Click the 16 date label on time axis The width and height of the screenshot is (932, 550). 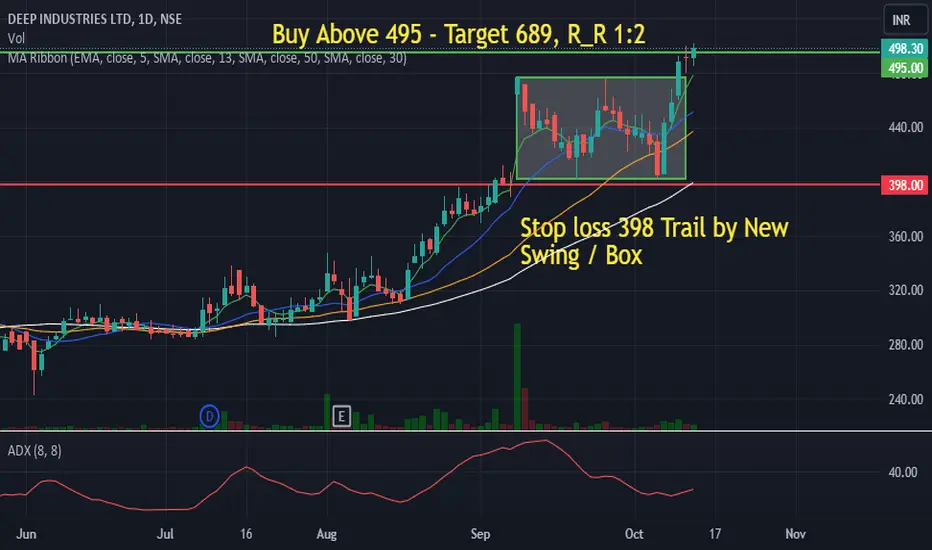coord(246,534)
